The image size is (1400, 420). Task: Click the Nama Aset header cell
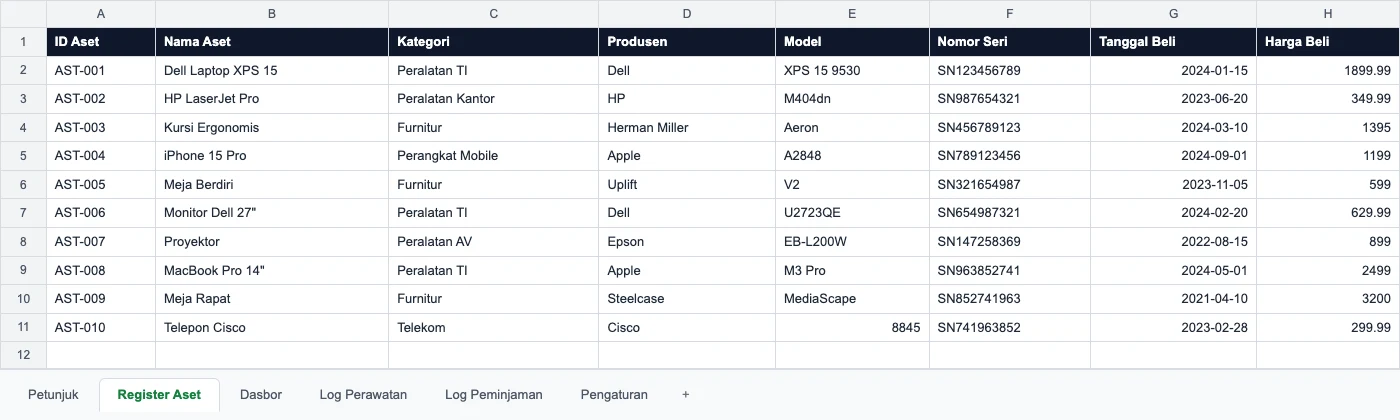(272, 42)
